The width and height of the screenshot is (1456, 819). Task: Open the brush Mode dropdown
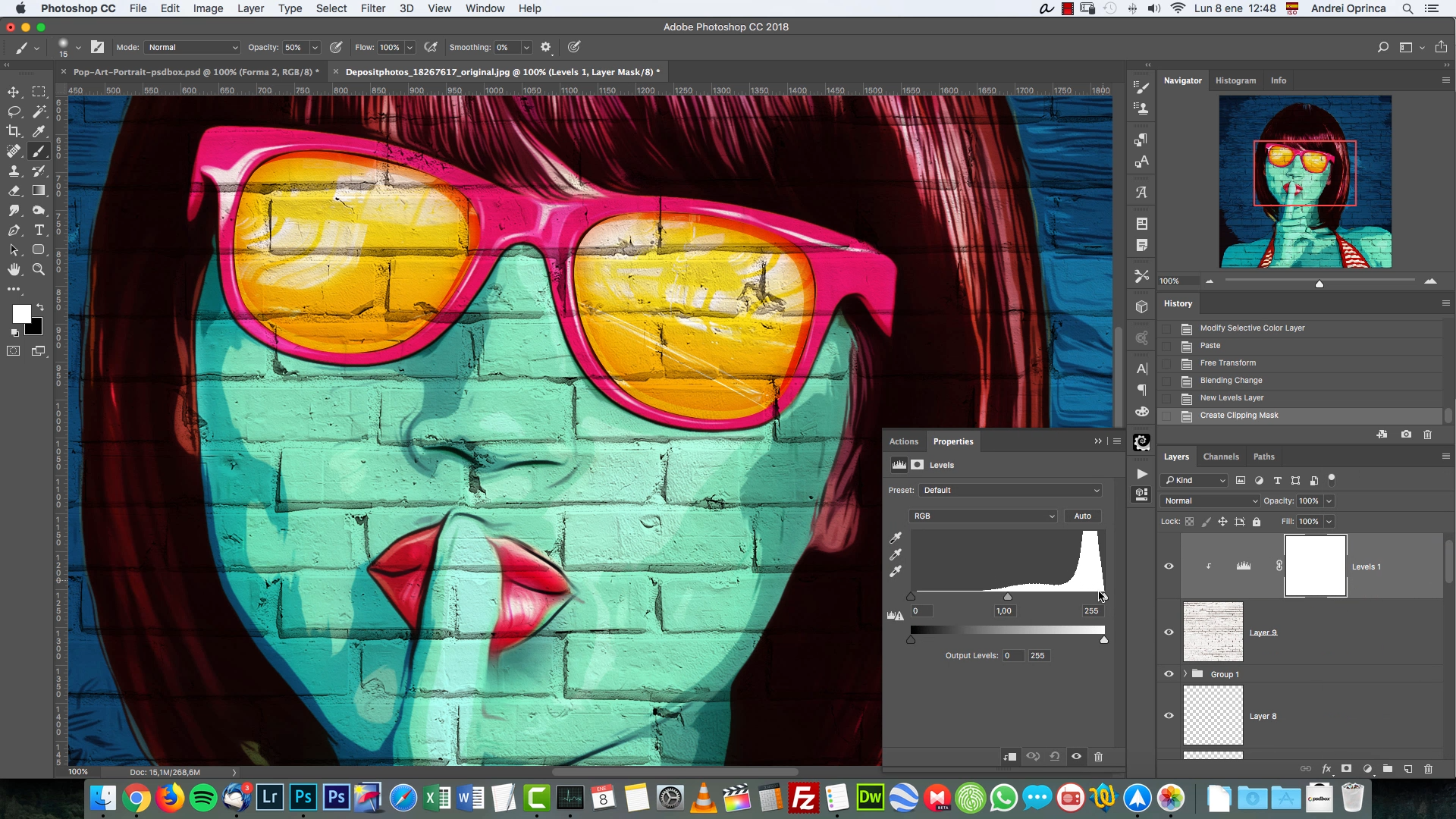pyautogui.click(x=193, y=47)
